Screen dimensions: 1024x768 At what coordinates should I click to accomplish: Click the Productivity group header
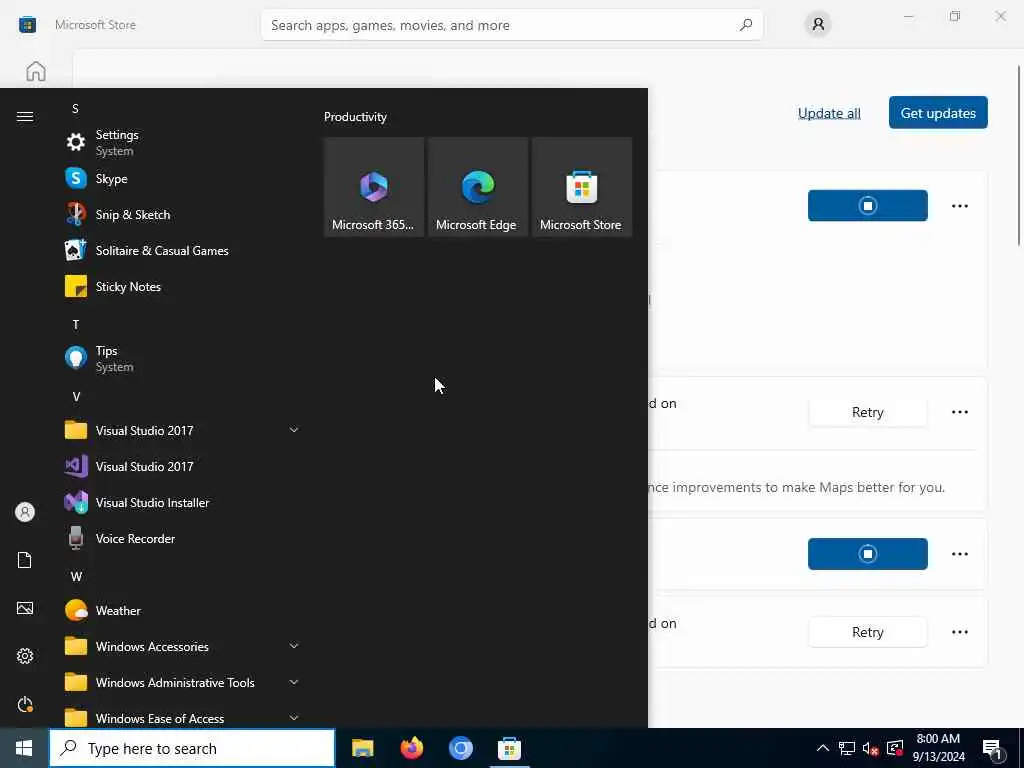pyautogui.click(x=355, y=117)
